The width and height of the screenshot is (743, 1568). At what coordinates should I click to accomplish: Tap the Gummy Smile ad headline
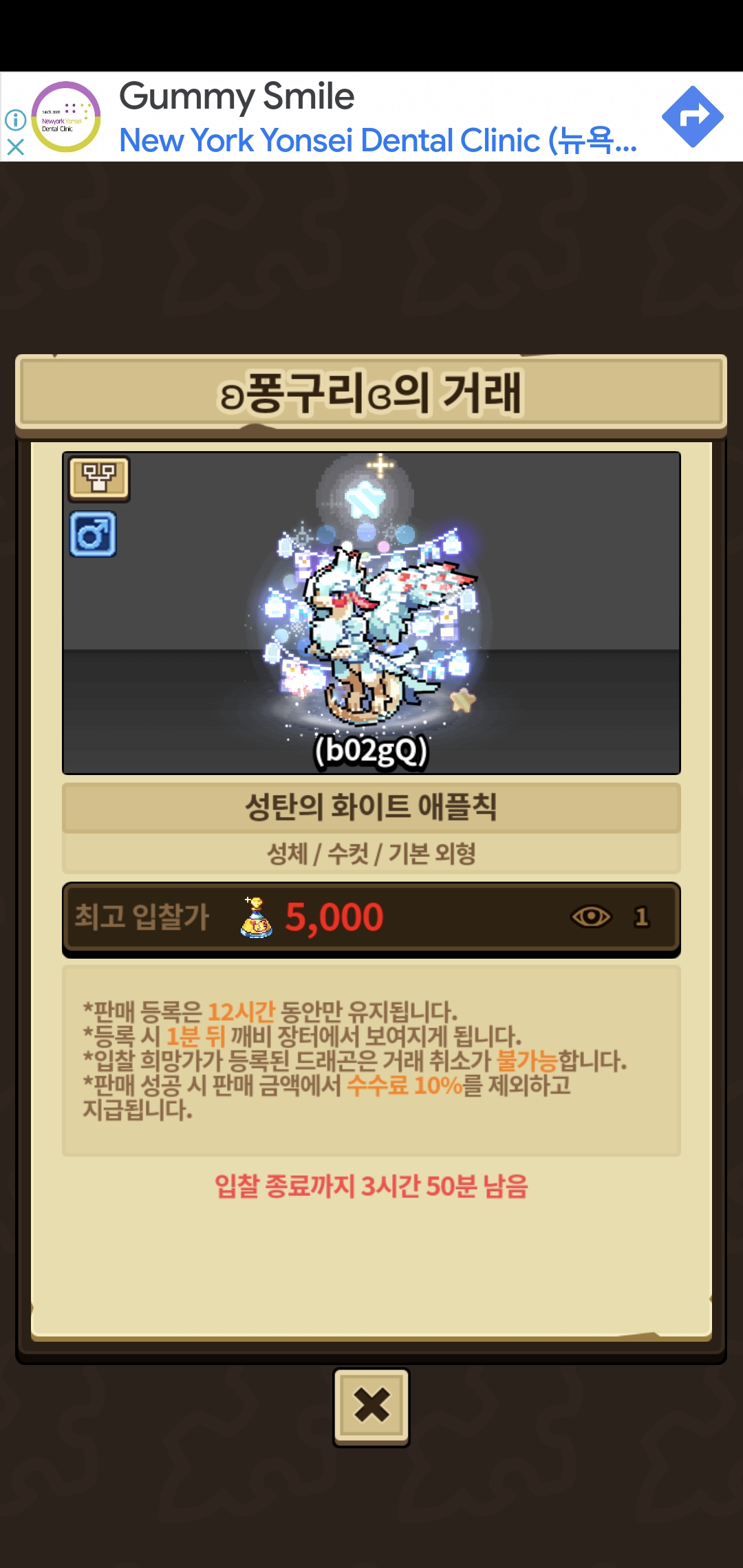(237, 96)
